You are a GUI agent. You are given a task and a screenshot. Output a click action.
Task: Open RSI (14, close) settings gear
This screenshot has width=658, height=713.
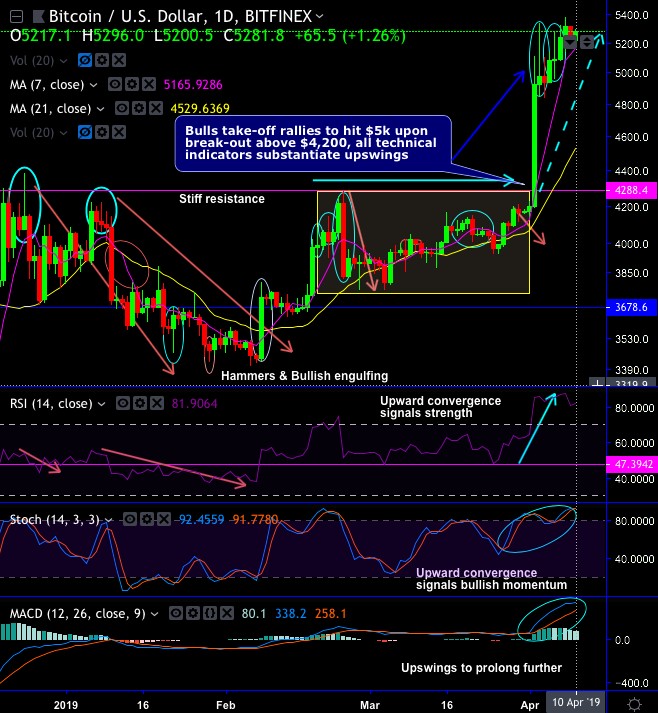[140, 403]
